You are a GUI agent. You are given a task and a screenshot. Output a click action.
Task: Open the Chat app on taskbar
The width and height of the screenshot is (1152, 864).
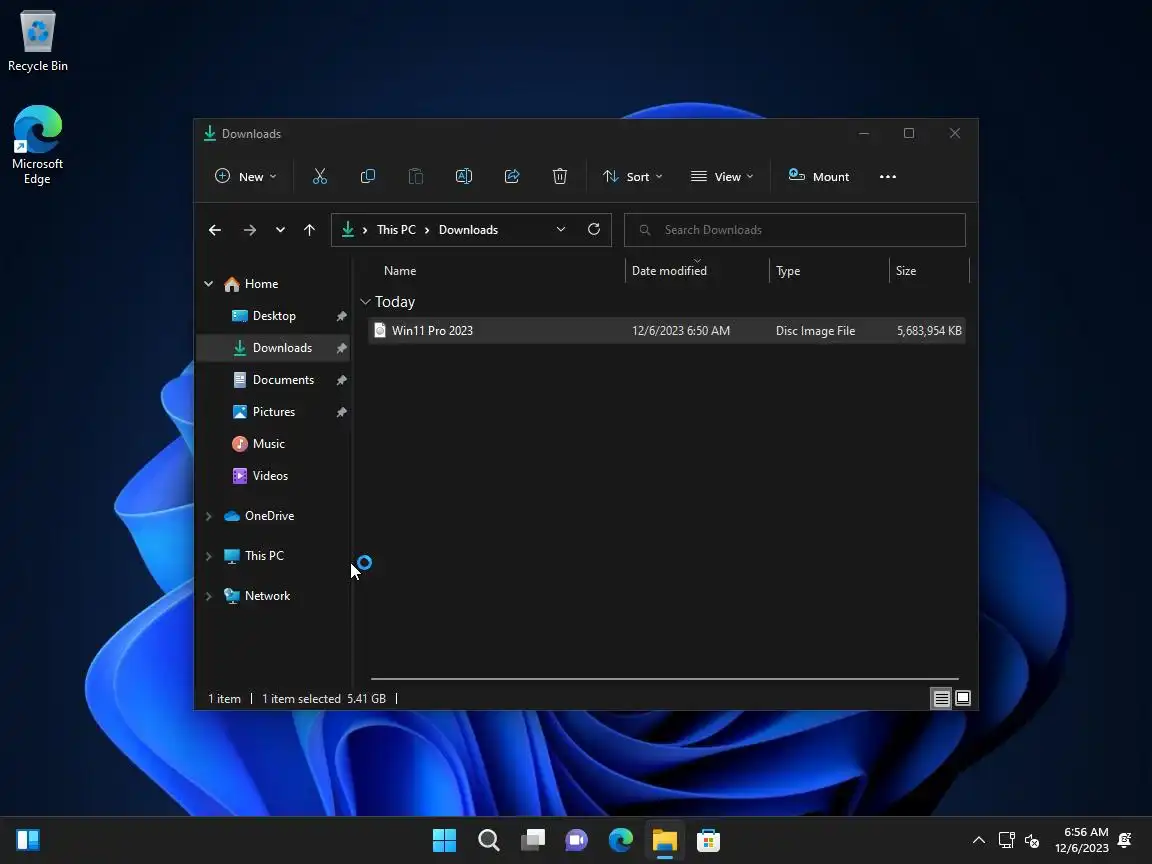point(577,840)
